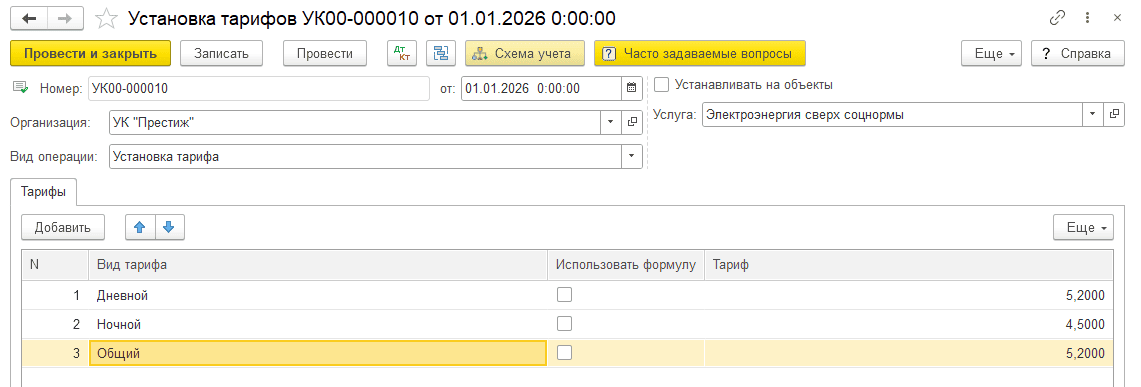This screenshot has height=387, width=1141.
Task: Toggle Использовать формулу for Общий row
Action: (565, 353)
